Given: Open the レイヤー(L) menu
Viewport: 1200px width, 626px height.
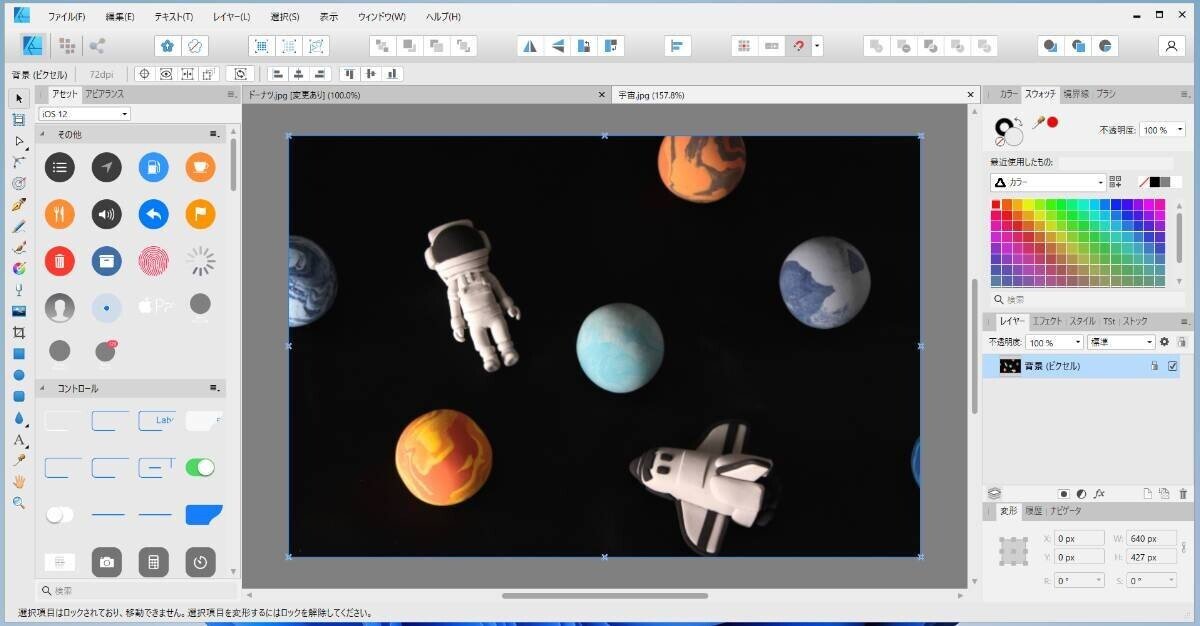Looking at the screenshot, I should [231, 17].
